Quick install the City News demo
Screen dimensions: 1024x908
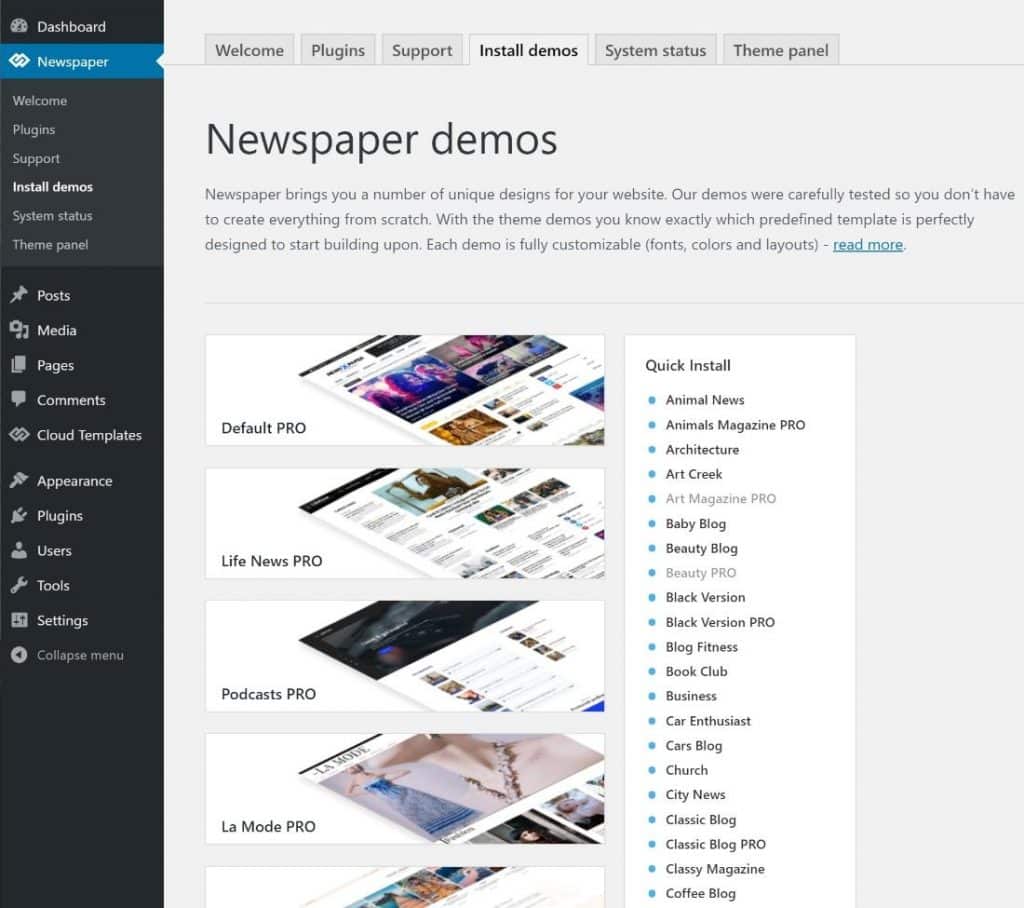click(696, 794)
